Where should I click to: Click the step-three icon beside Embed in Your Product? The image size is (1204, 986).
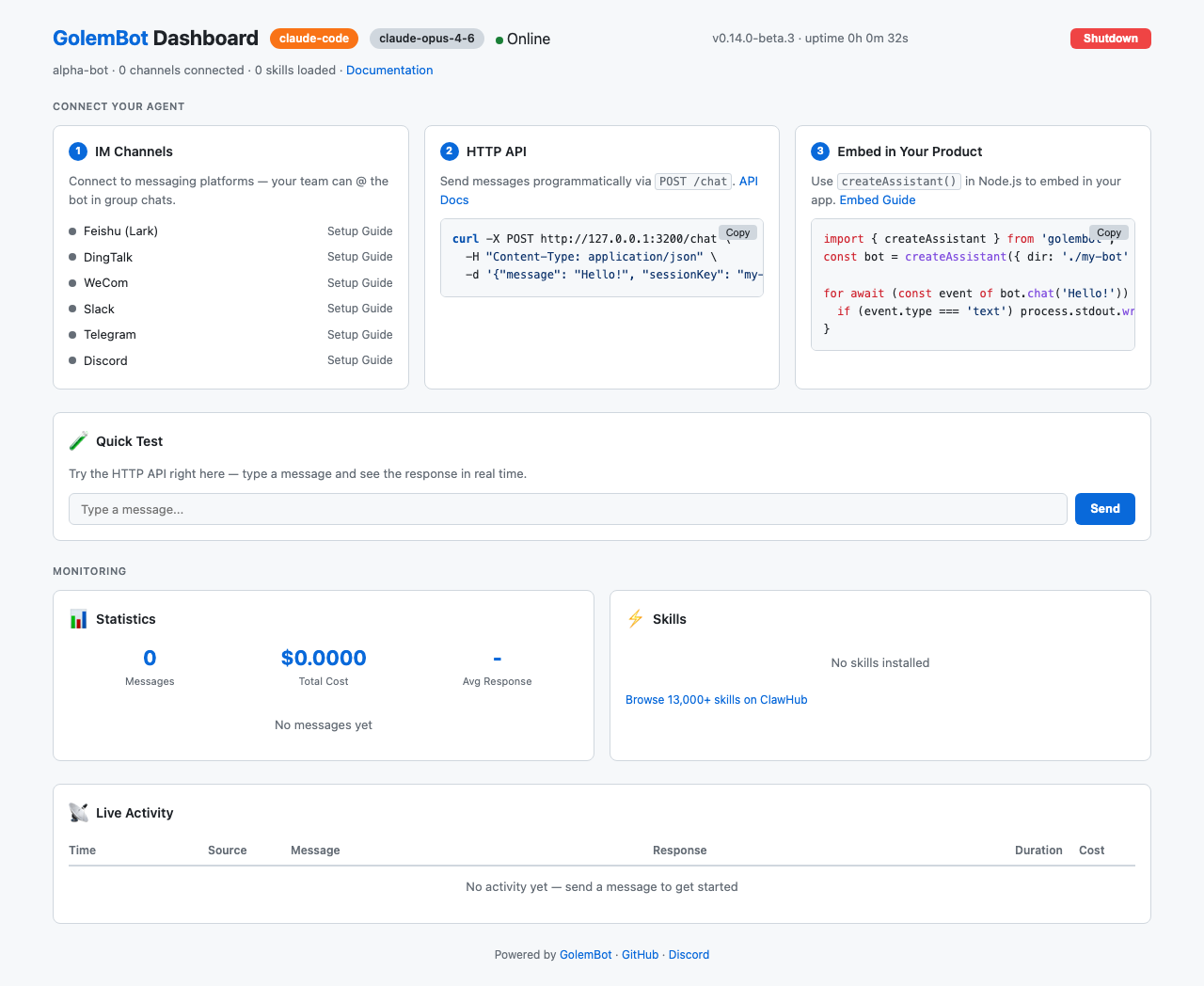click(819, 151)
